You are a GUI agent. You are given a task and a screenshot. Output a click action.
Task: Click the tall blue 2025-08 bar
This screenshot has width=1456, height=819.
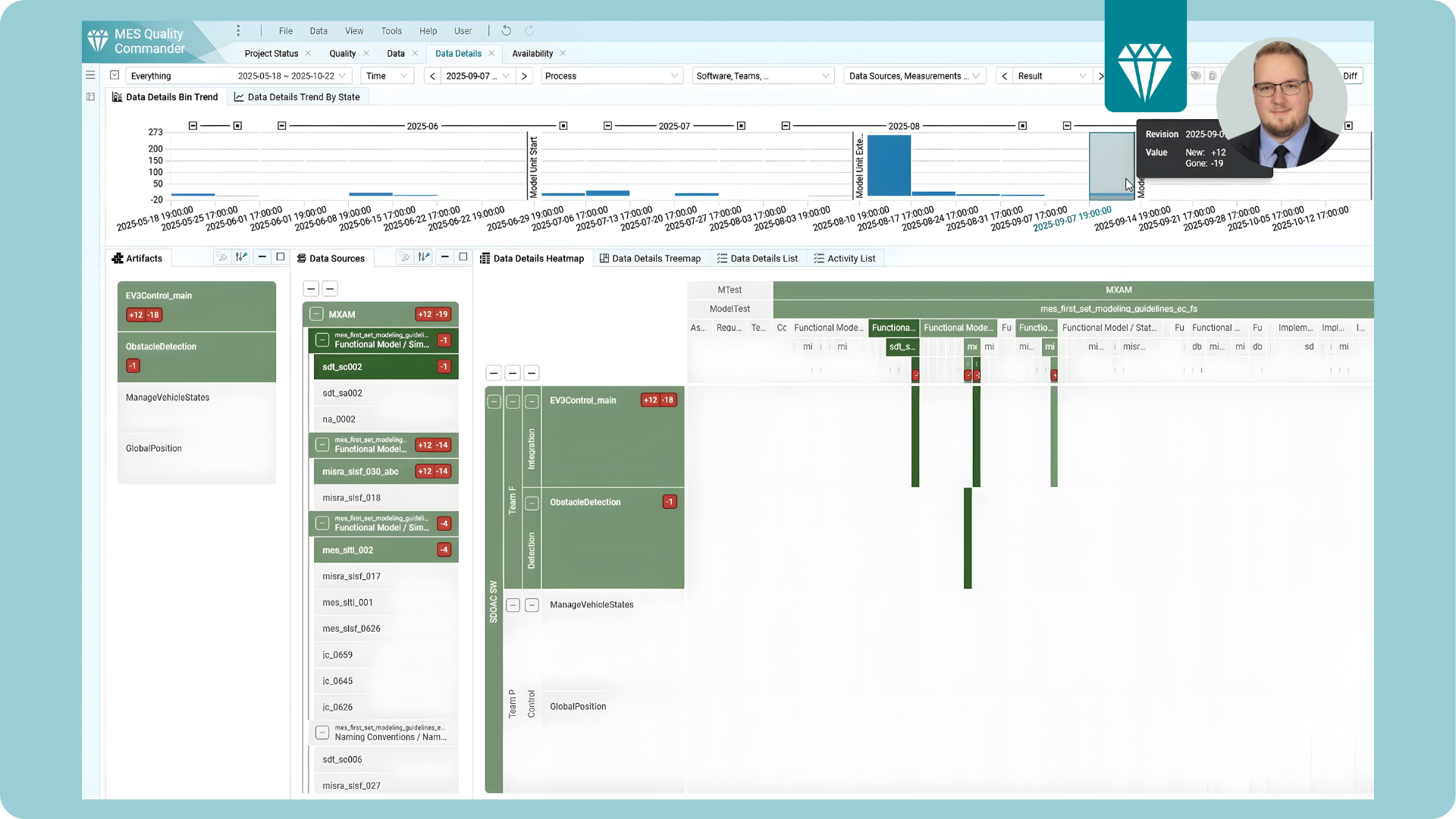889,165
